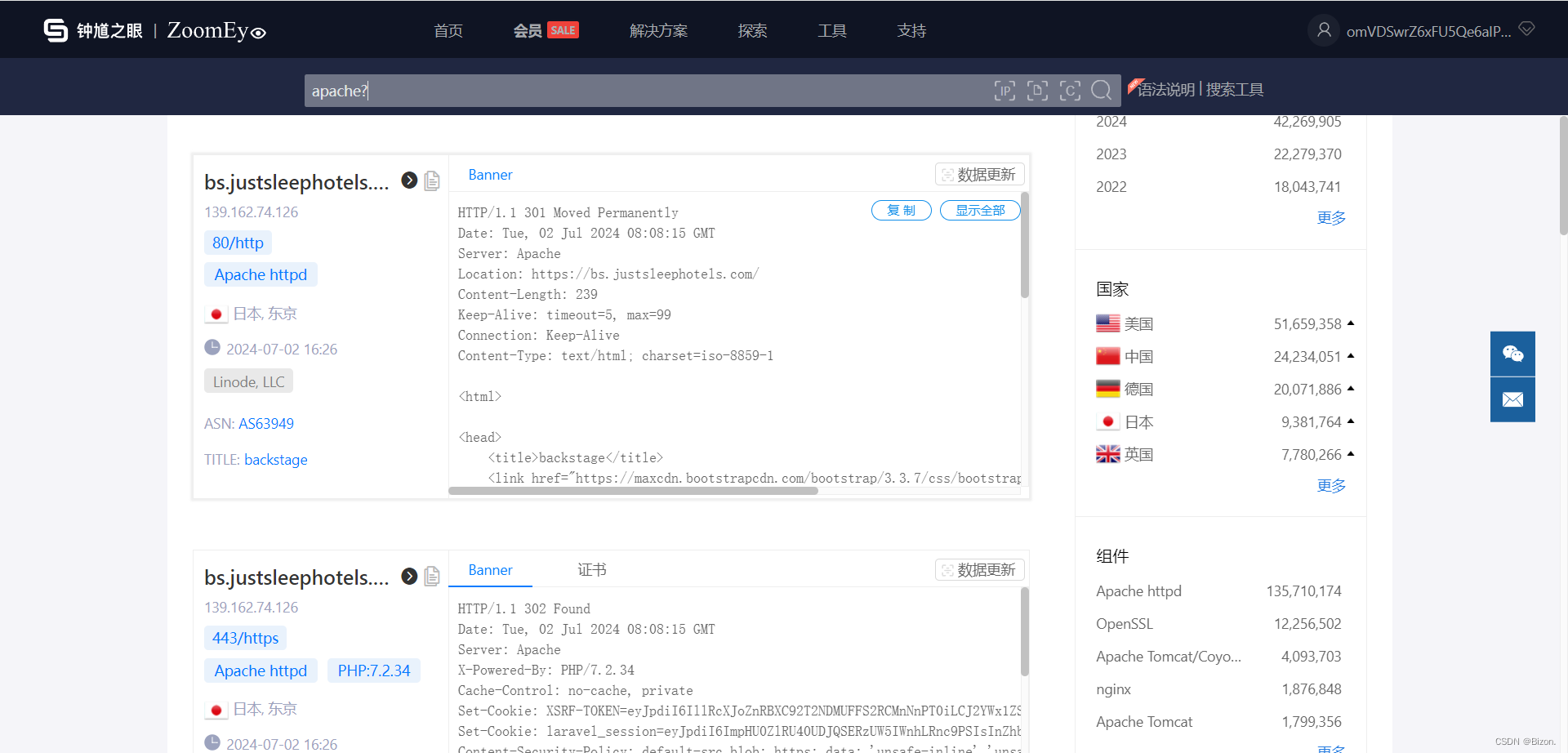Click the PHP:7.2.34 tag
Viewport: 1568px width, 753px height.
[x=374, y=671]
